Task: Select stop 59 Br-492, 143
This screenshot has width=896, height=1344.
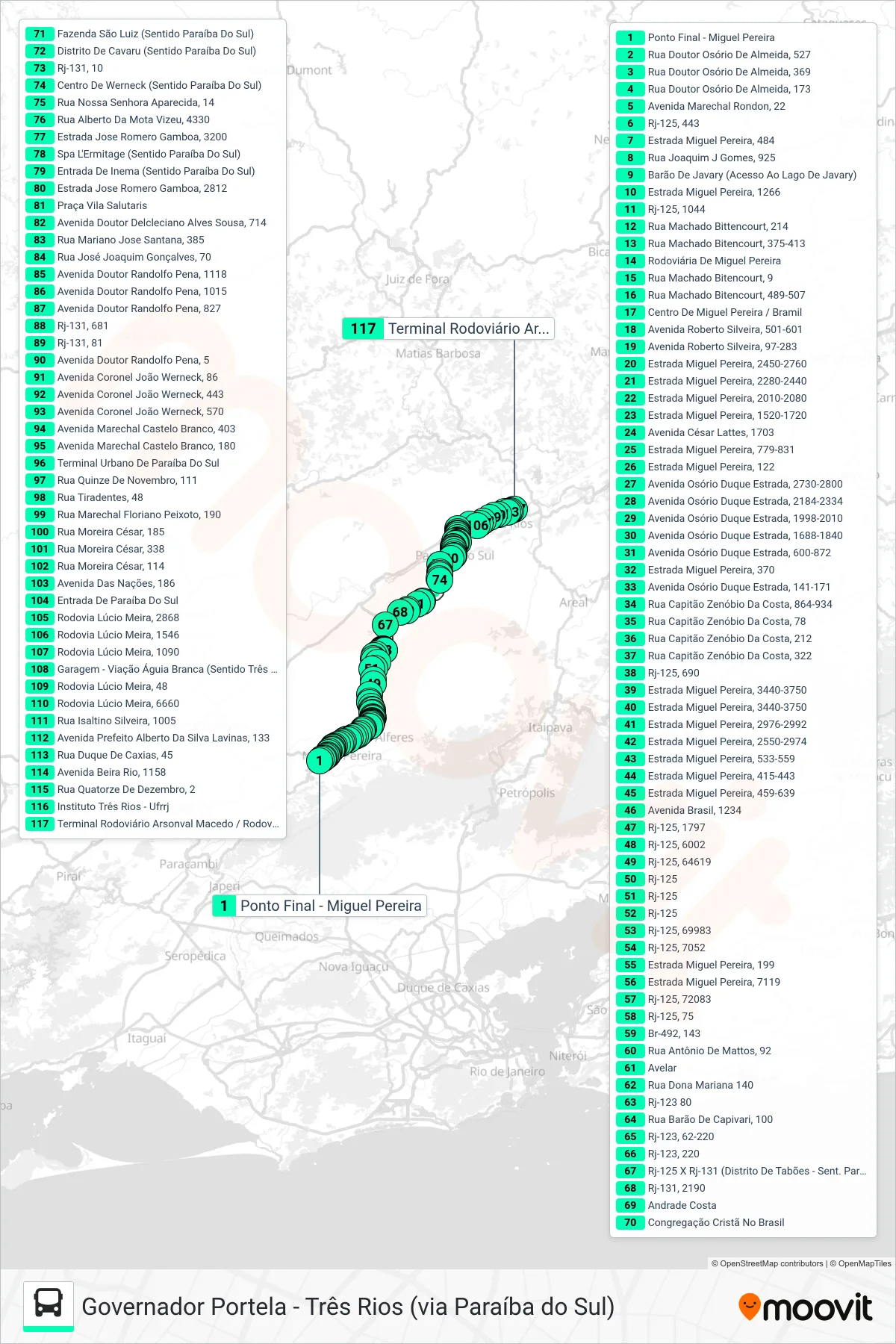Action: point(743,1033)
